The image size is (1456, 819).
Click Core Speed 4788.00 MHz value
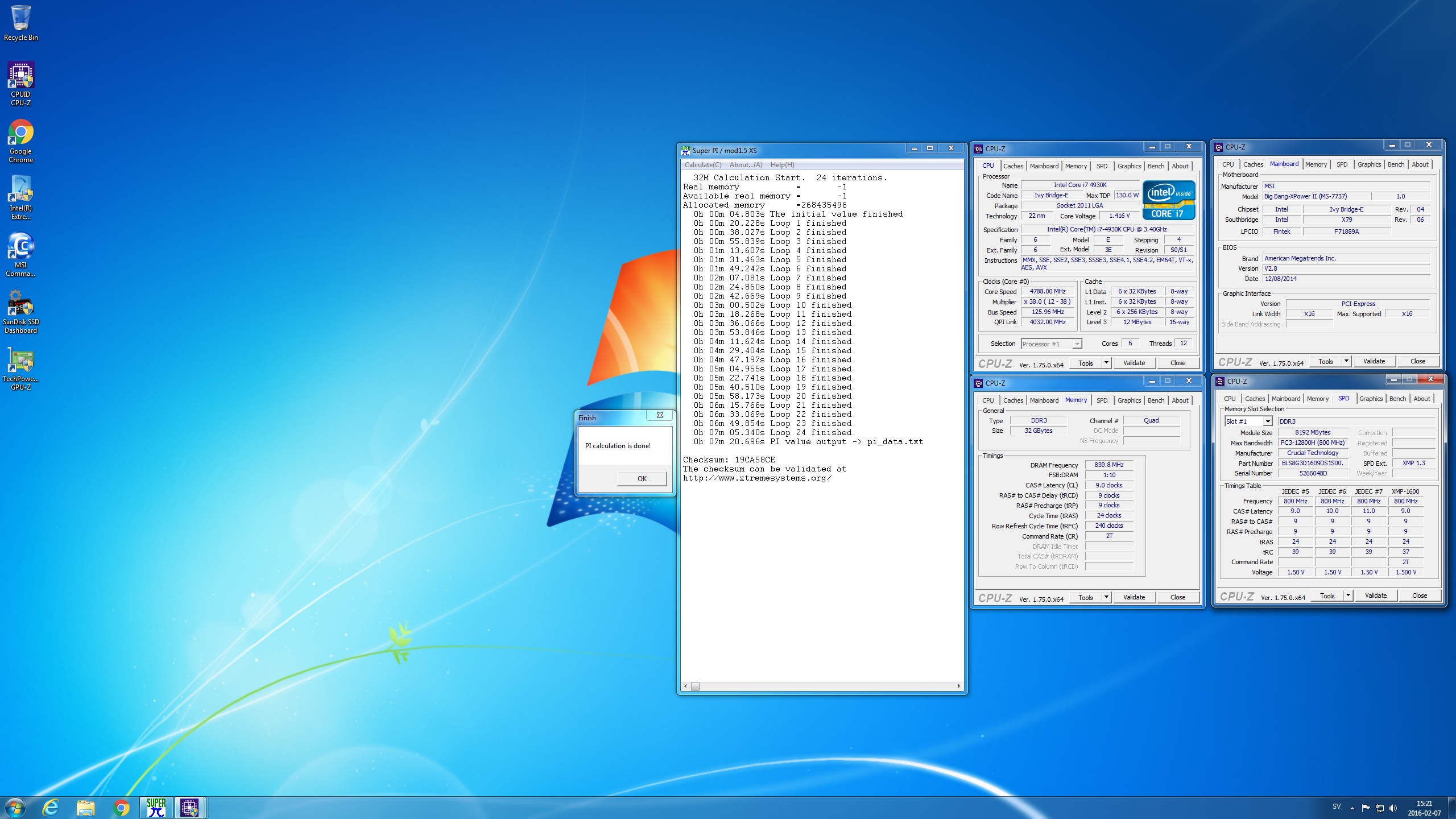click(1048, 292)
